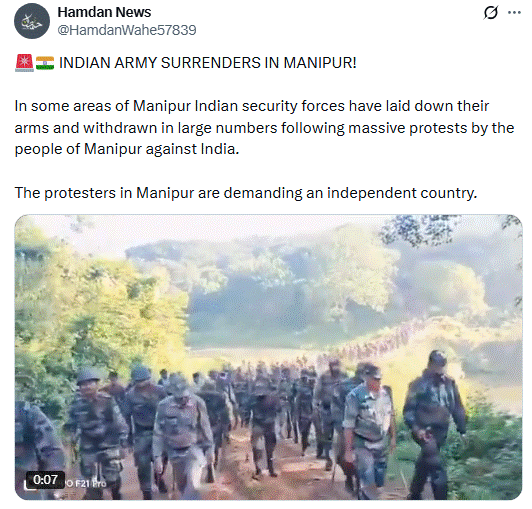Click the Hamdan News profile avatar
The height and width of the screenshot is (509, 532).
point(32,21)
